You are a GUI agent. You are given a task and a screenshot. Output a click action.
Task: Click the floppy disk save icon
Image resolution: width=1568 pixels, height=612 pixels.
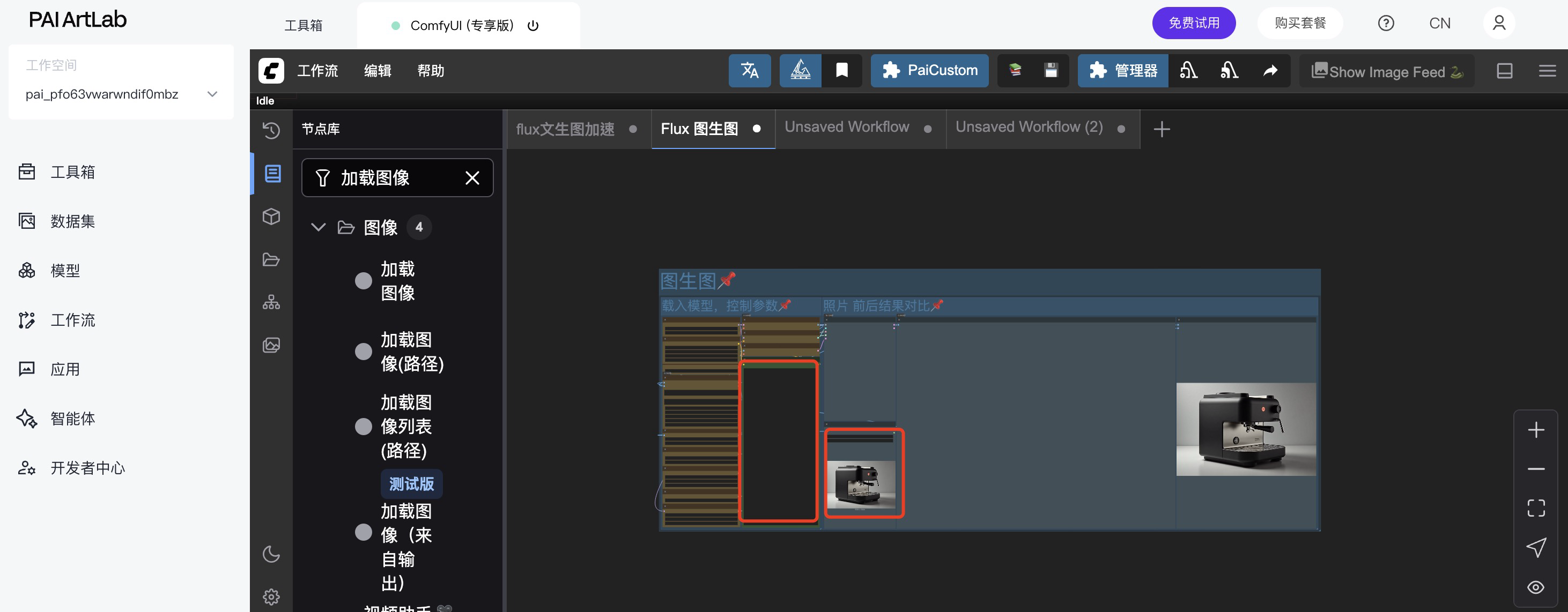click(1051, 71)
